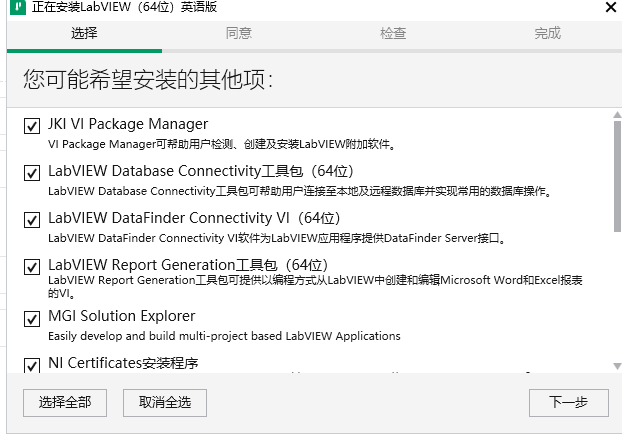
Task: Toggle LabVIEW DataFinder Connectivity VI checkbox
Action: pyautogui.click(x=32, y=220)
